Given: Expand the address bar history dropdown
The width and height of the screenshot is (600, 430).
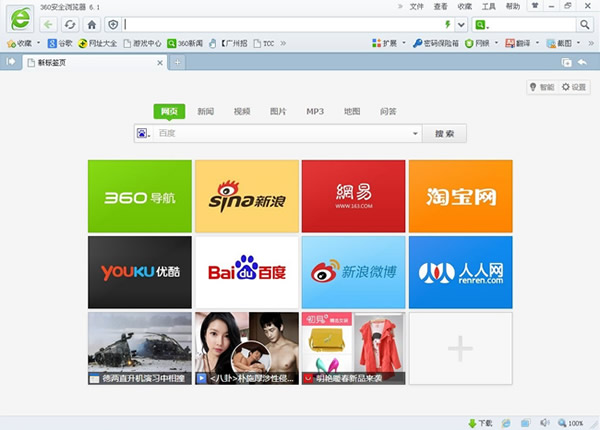Looking at the screenshot, I should click(x=461, y=24).
